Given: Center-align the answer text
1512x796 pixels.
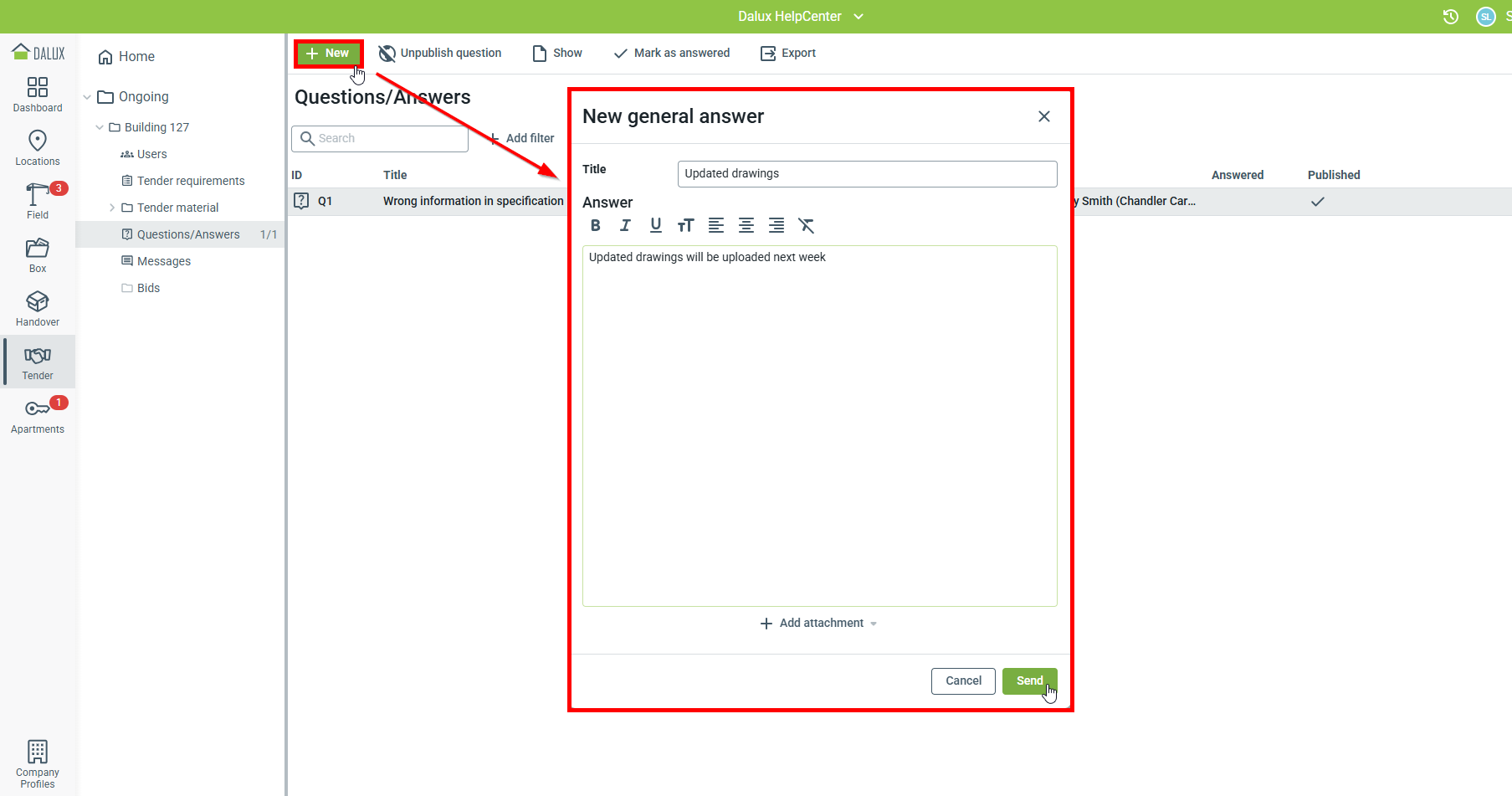Looking at the screenshot, I should click(x=746, y=225).
